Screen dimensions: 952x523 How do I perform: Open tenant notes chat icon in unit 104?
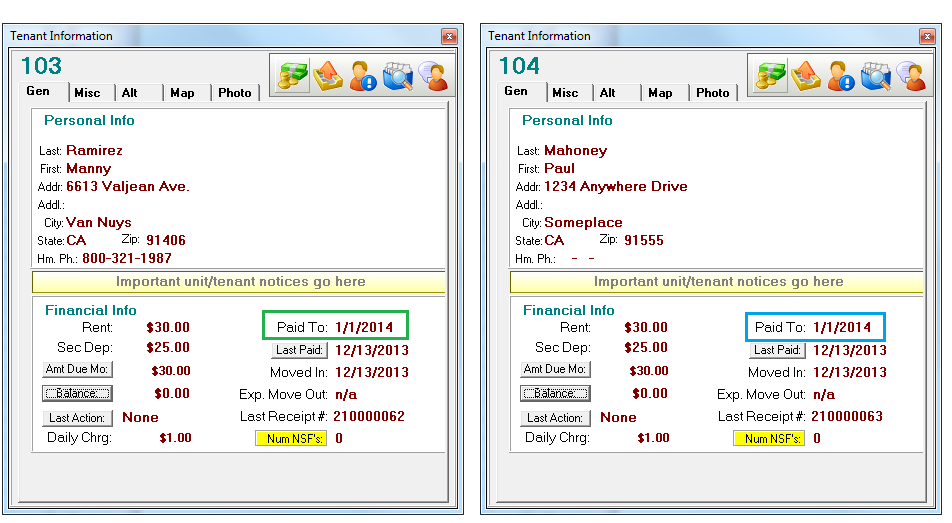click(x=911, y=77)
